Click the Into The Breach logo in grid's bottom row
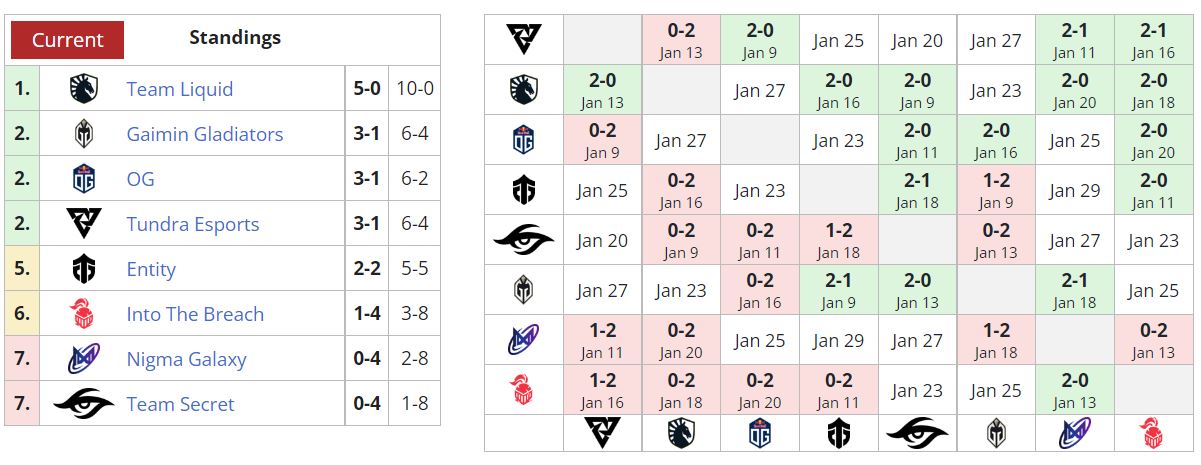This screenshot has width=1201, height=465. tap(1154, 433)
